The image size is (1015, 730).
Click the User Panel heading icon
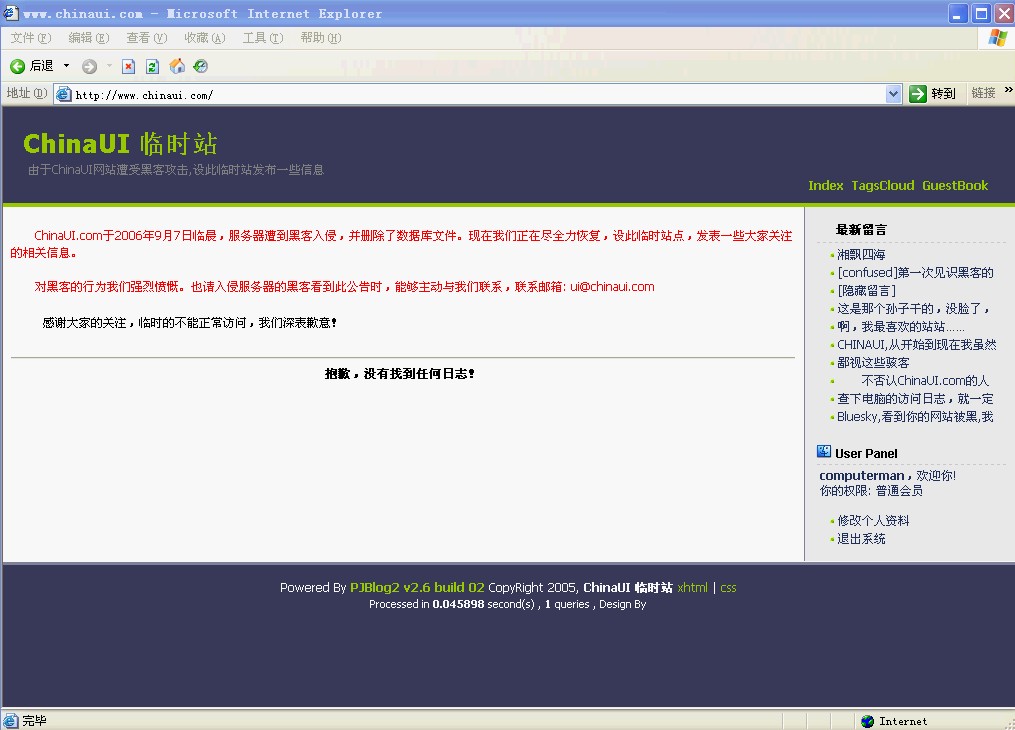[x=823, y=452]
